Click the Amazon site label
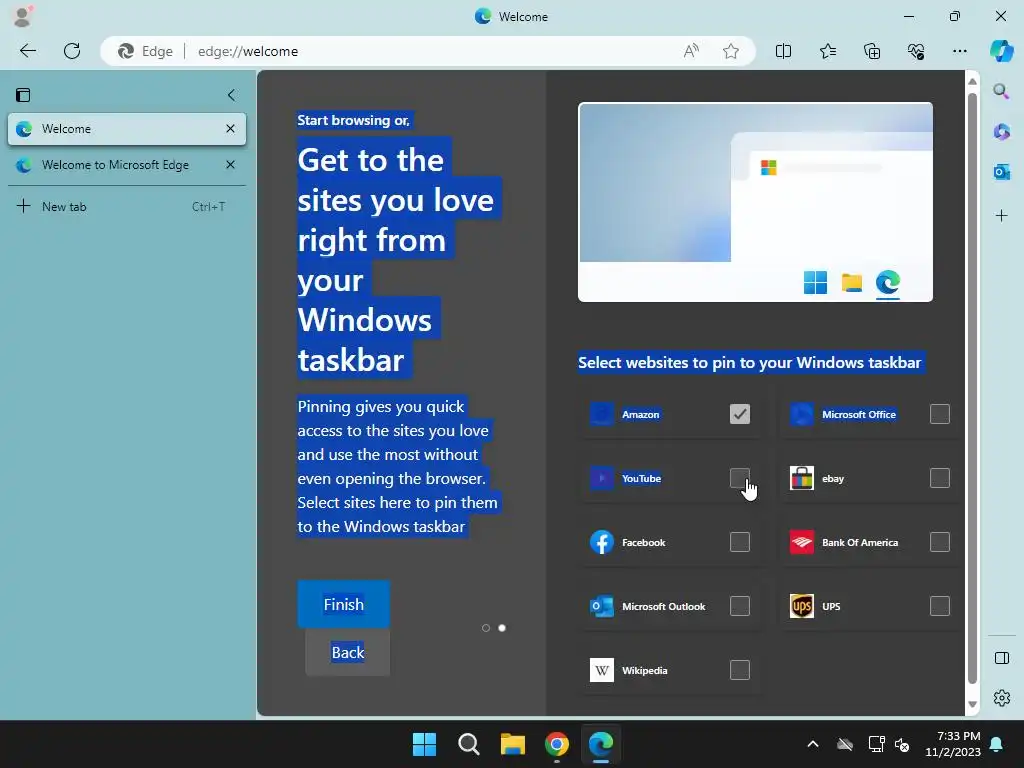The height and width of the screenshot is (768, 1024). tap(640, 415)
